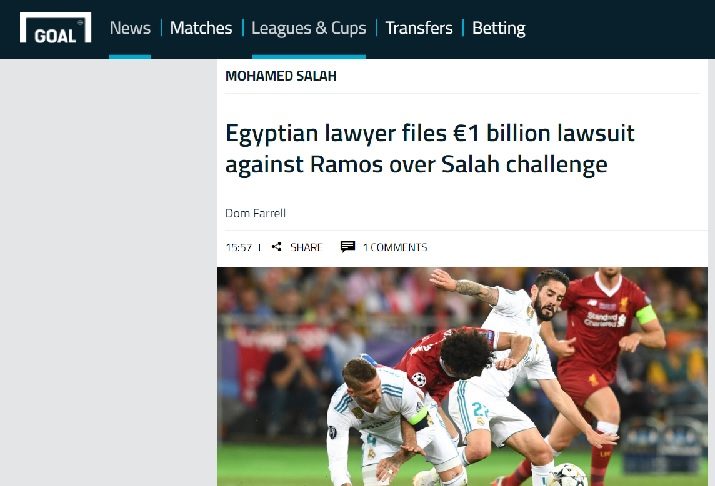Click the comments speech bubble icon
Image resolution: width=715 pixels, height=486 pixels.
[x=348, y=247]
